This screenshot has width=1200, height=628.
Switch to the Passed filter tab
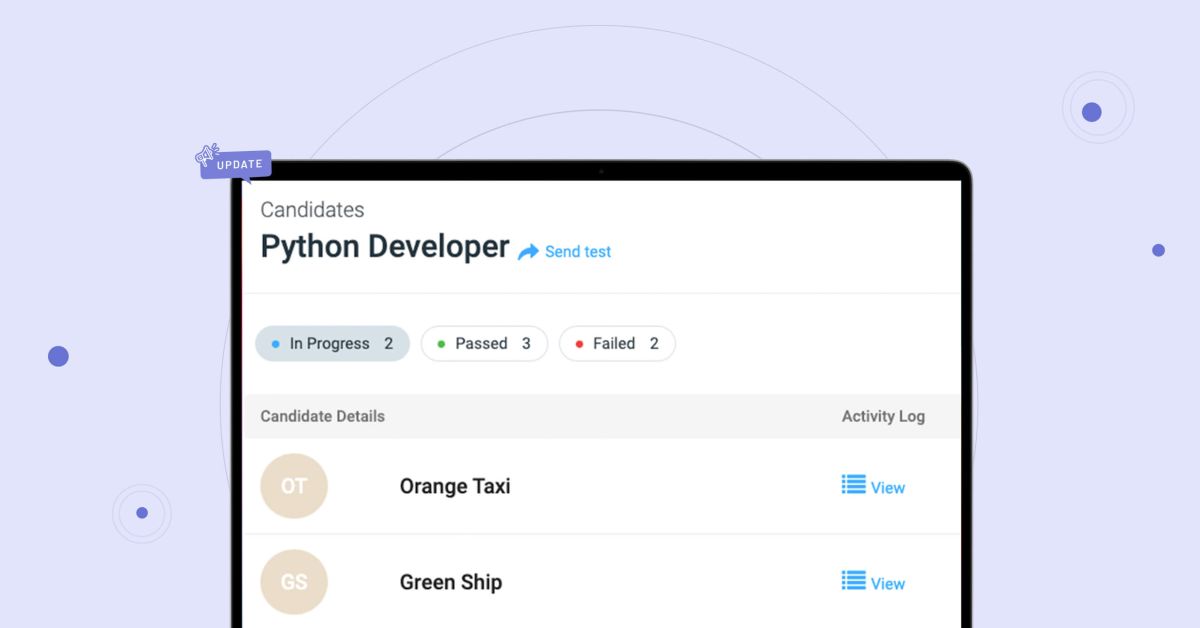[484, 343]
